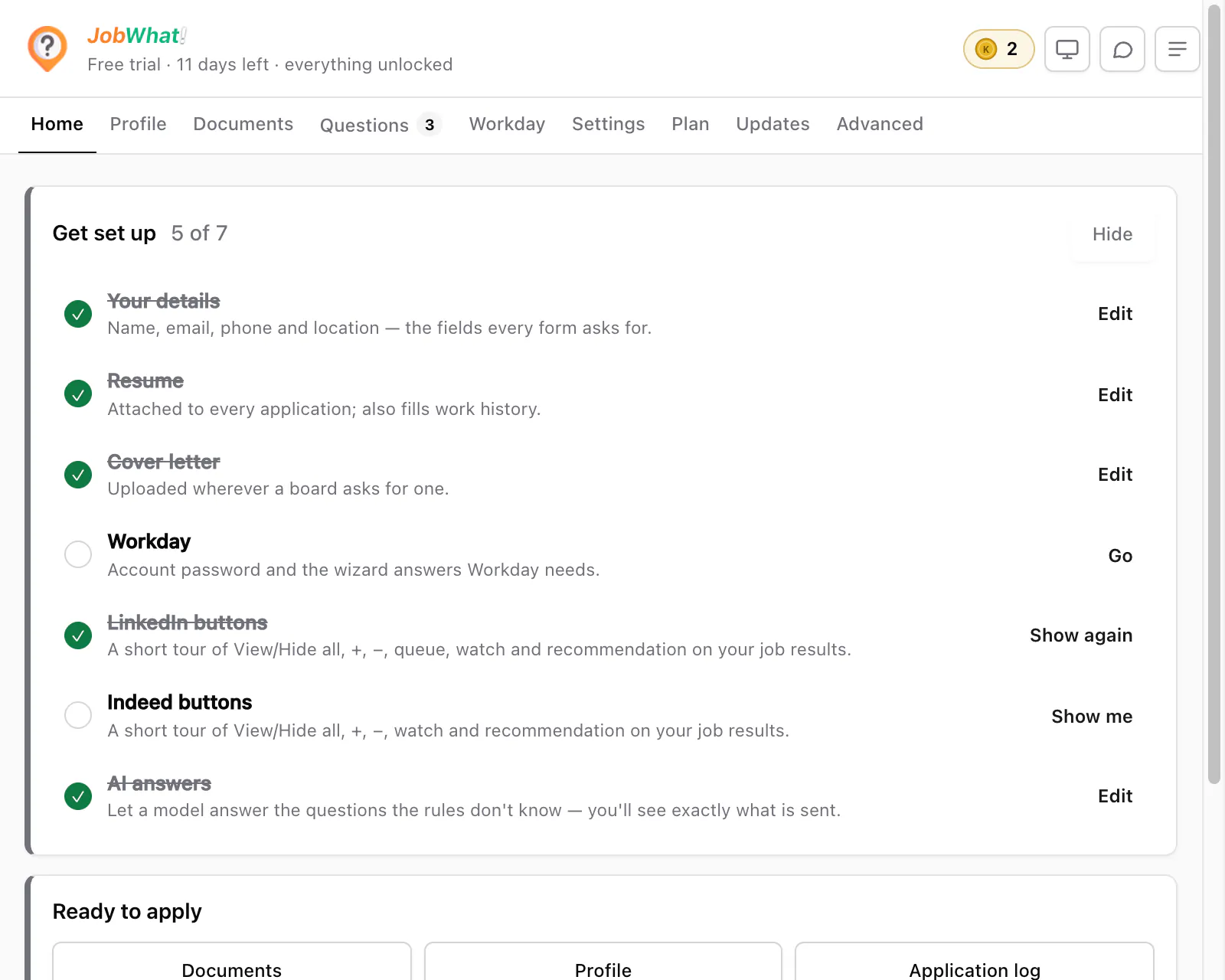Click the '5 of 7' progress count
The image size is (1225, 980).
coord(199,234)
